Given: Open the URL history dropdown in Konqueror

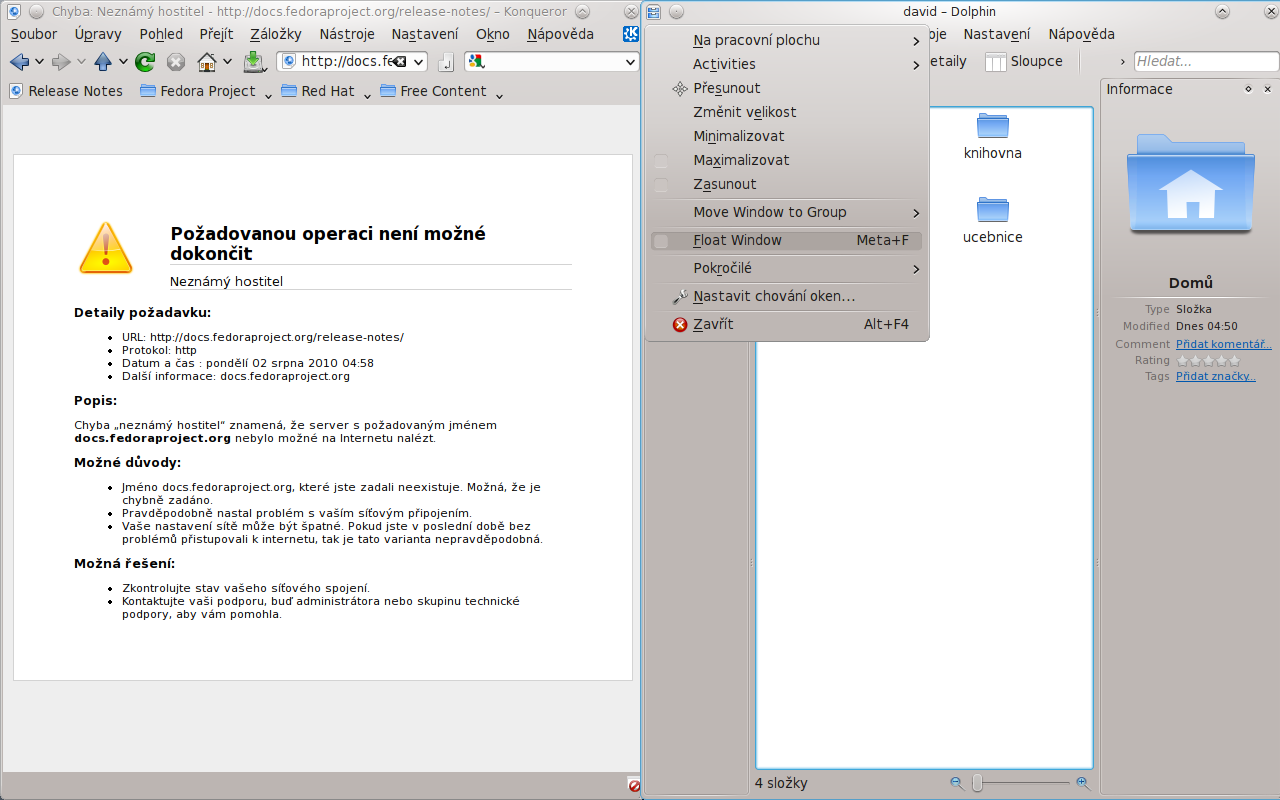Looking at the screenshot, I should tap(418, 62).
